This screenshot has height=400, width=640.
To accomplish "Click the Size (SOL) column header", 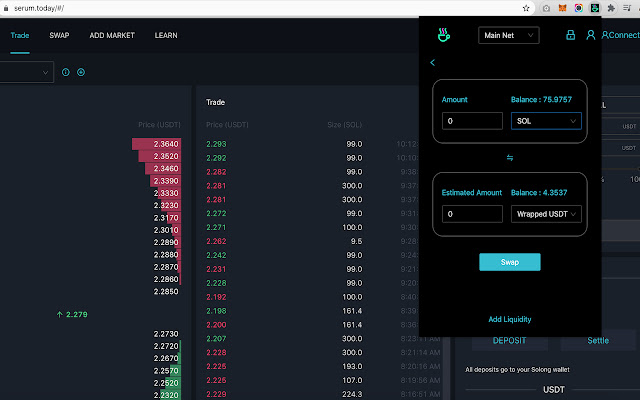I will pyautogui.click(x=344, y=125).
